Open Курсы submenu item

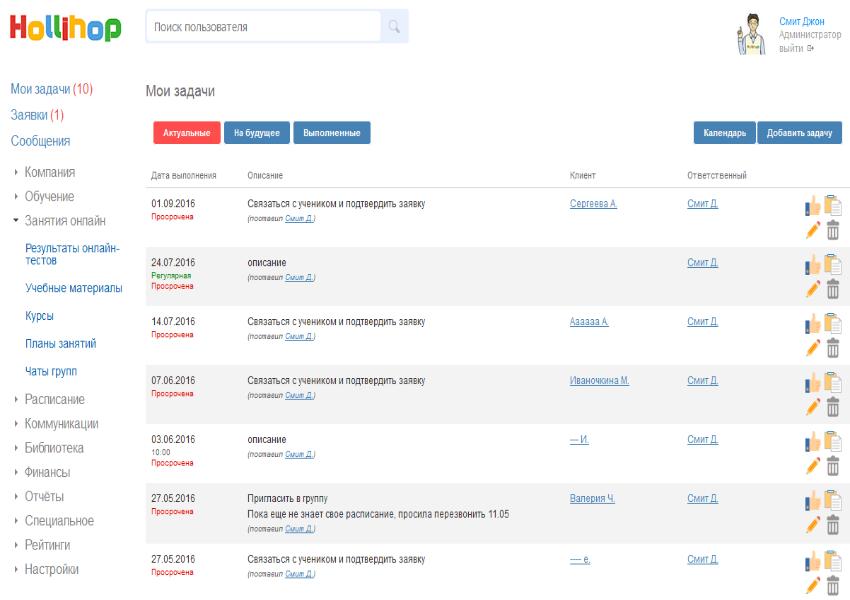click(x=39, y=316)
